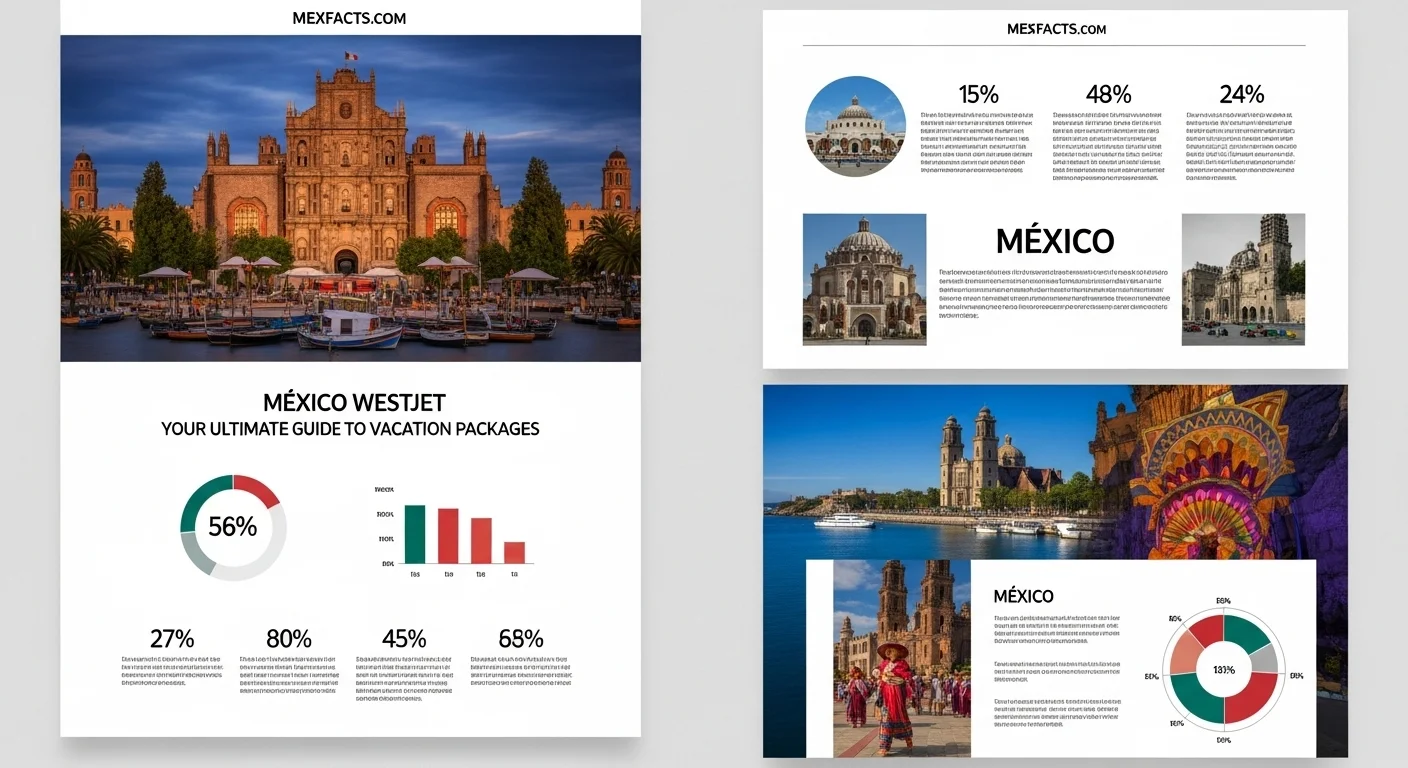Select the MÉXICO heading on bottom-right slide

coord(1024,596)
